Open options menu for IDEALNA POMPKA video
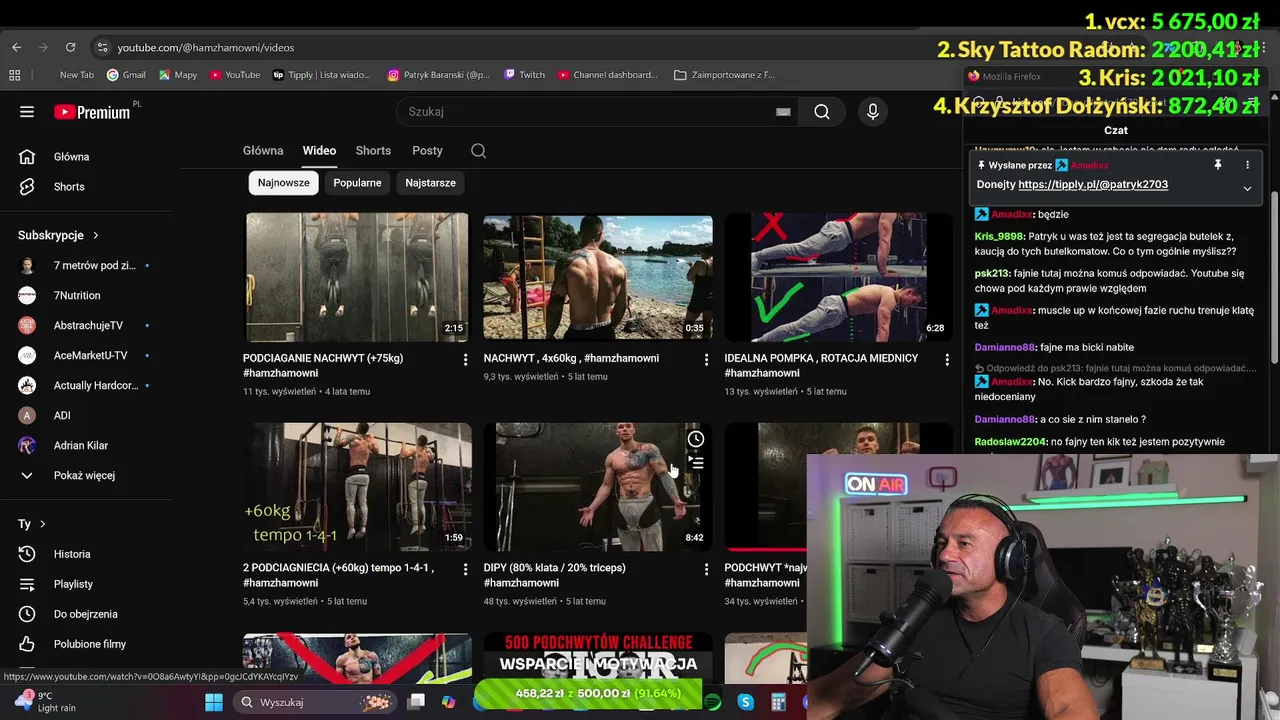Screen dimensions: 1280x720 pyautogui.click(x=947, y=359)
